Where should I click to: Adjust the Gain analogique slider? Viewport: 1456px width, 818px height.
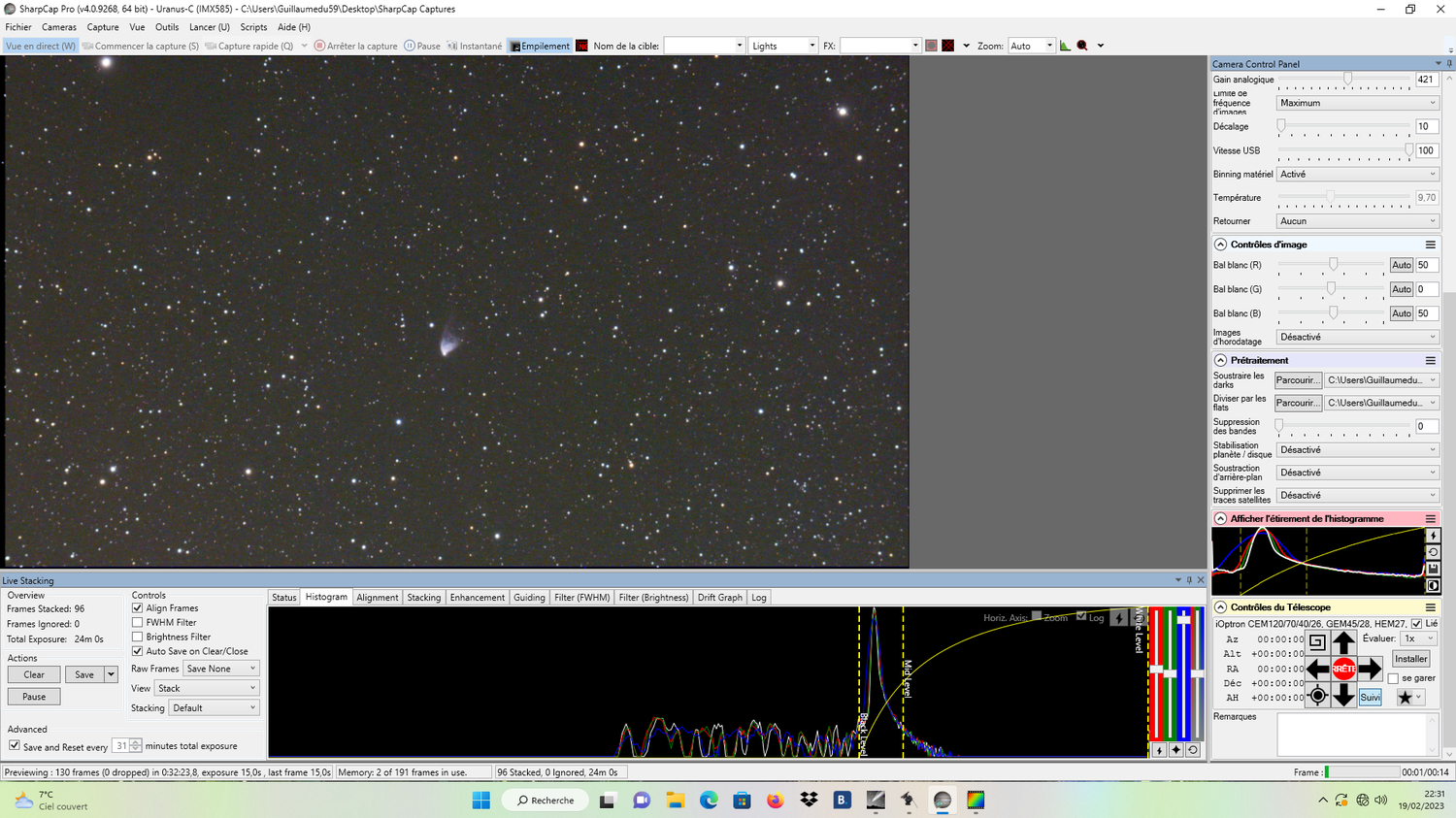click(x=1347, y=79)
